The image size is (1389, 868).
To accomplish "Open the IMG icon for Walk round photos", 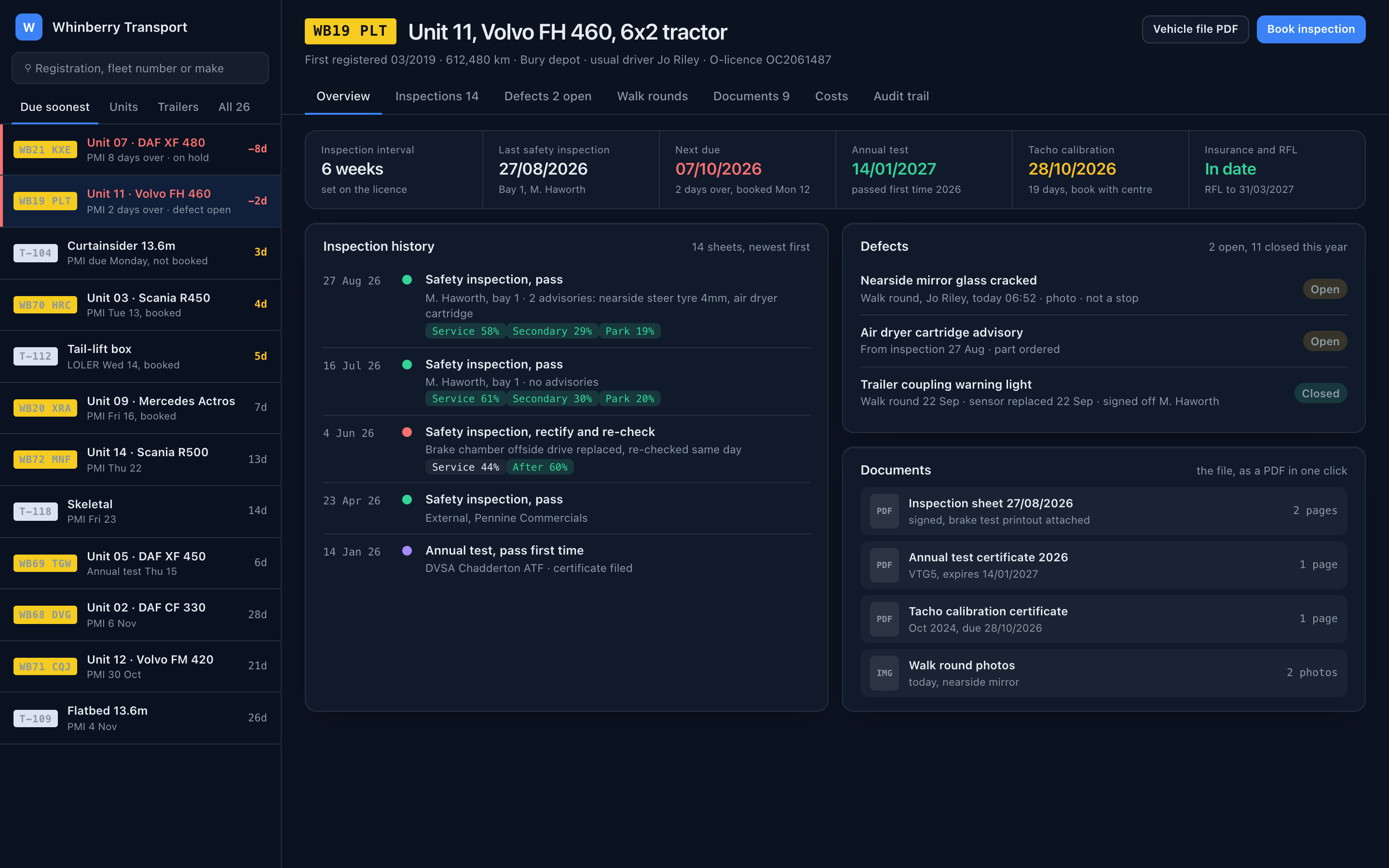I will [884, 673].
